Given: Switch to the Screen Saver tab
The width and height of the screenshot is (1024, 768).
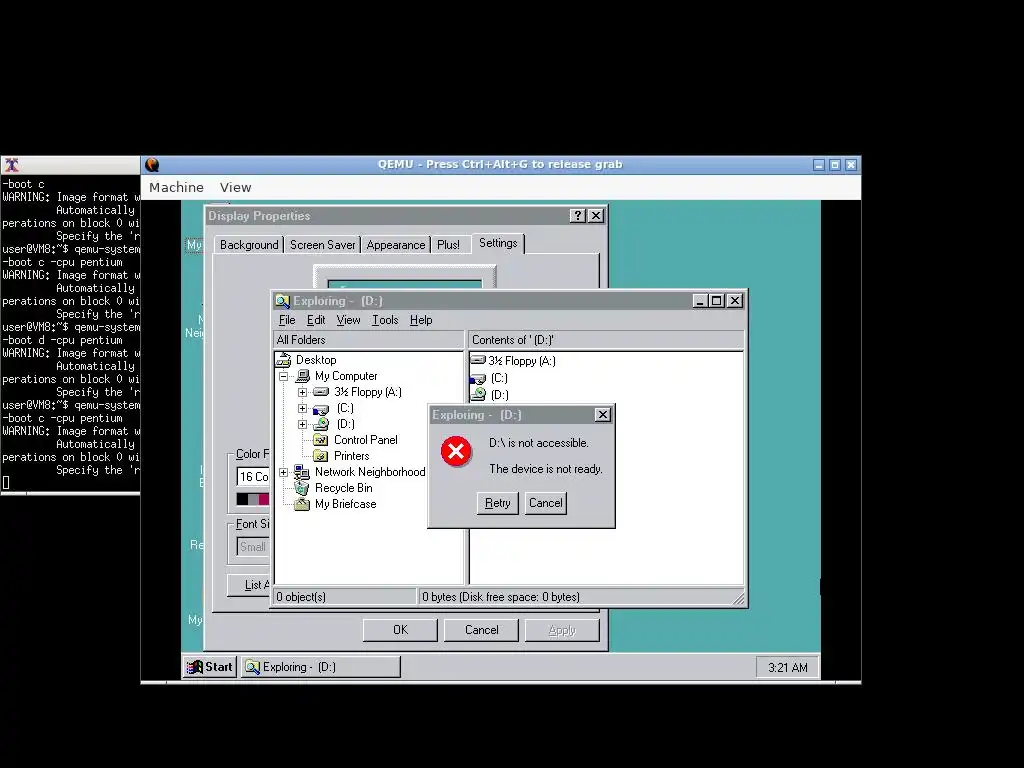Looking at the screenshot, I should point(323,245).
